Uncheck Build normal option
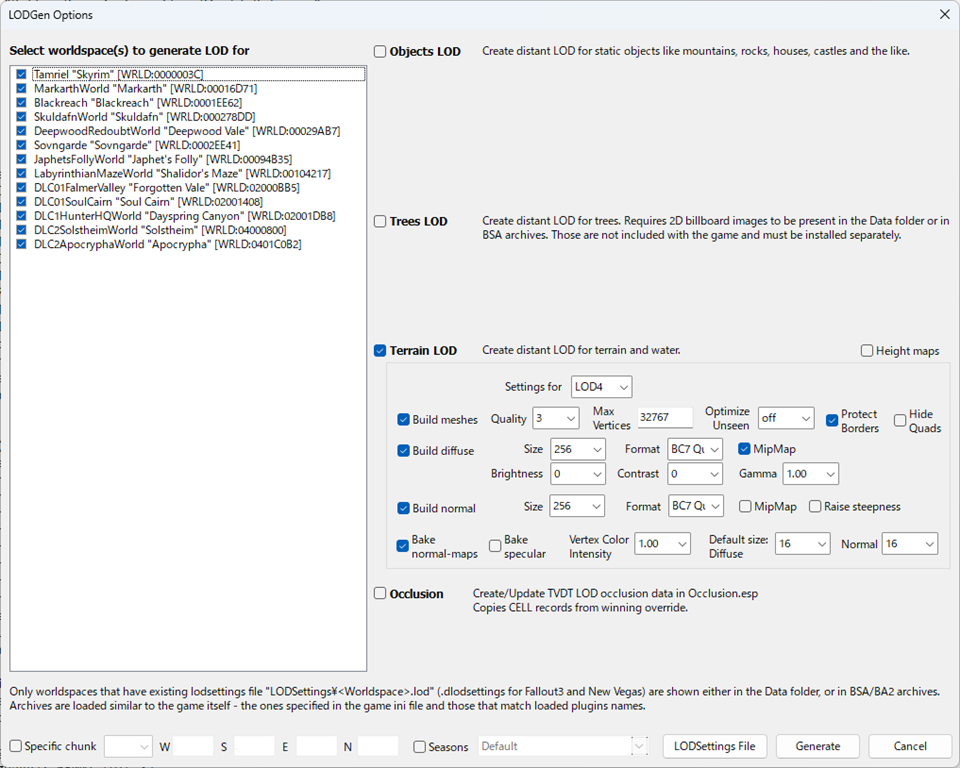The height and width of the screenshot is (768, 960). coord(403,508)
